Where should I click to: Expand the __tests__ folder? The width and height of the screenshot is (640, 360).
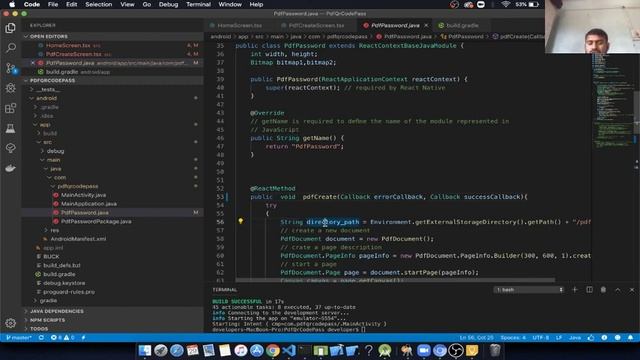pos(48,89)
